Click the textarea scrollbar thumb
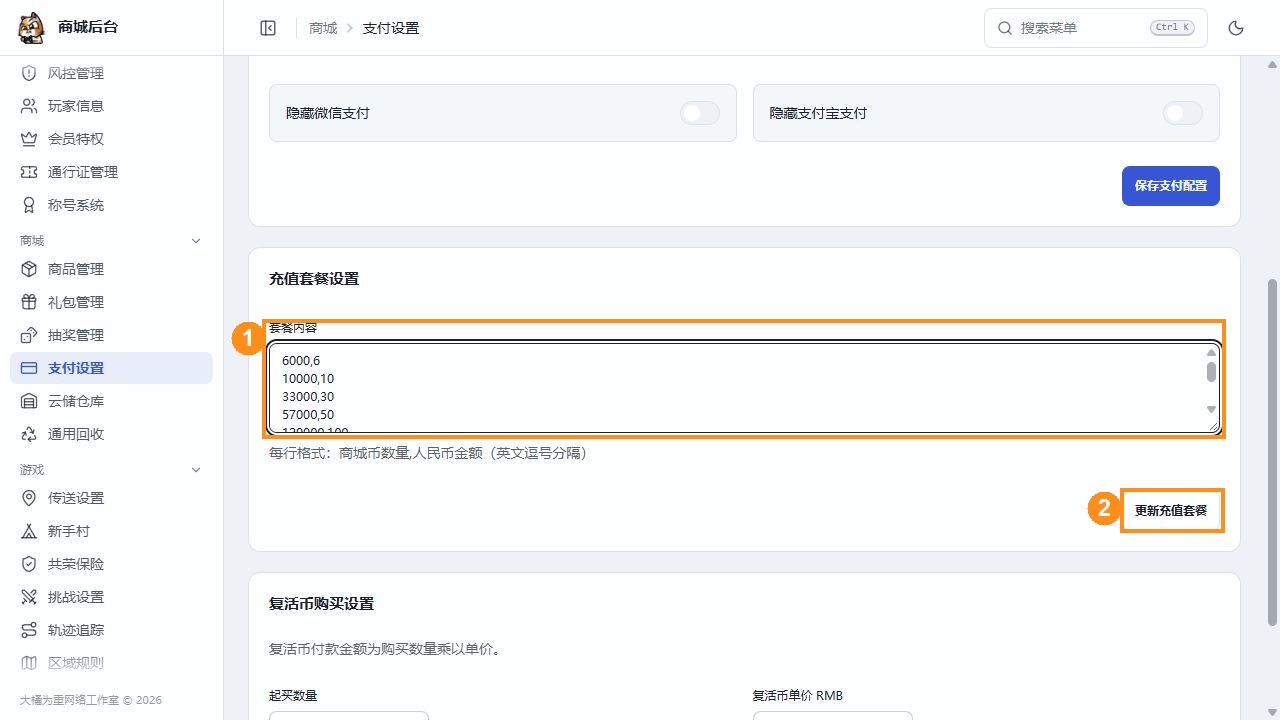 pyautogui.click(x=1211, y=372)
